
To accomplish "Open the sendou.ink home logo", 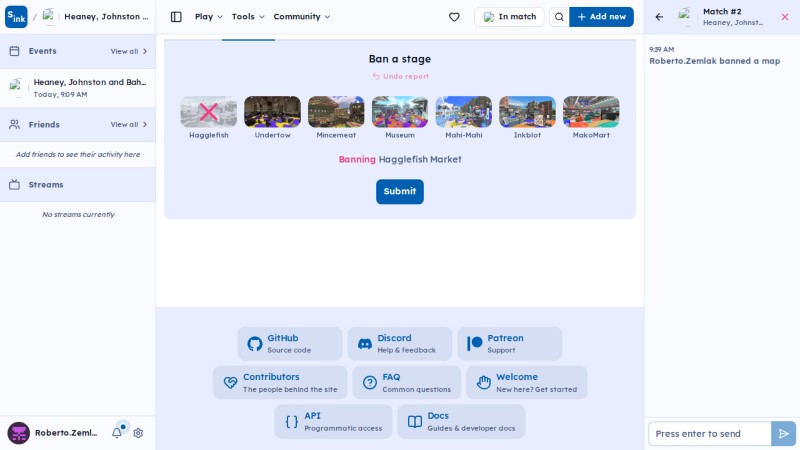I will [16, 17].
